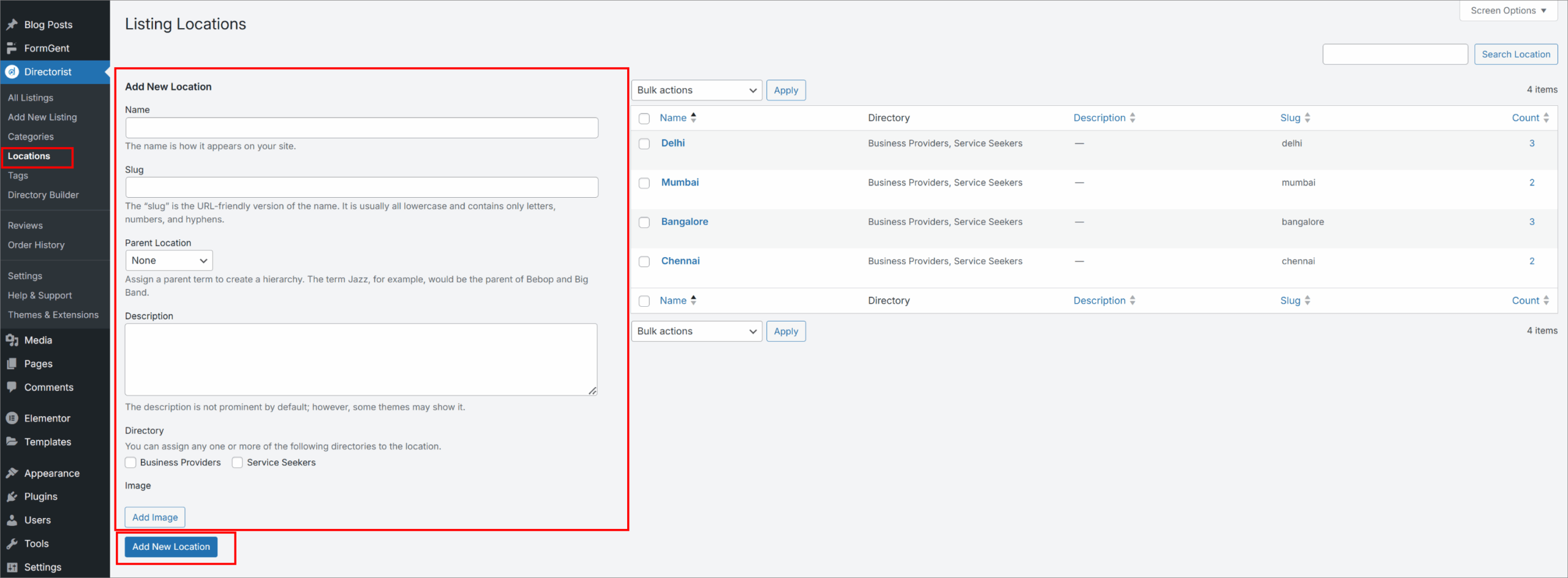Click the Directorist logo icon
Image resolution: width=1568 pixels, height=578 pixels.
(12, 72)
